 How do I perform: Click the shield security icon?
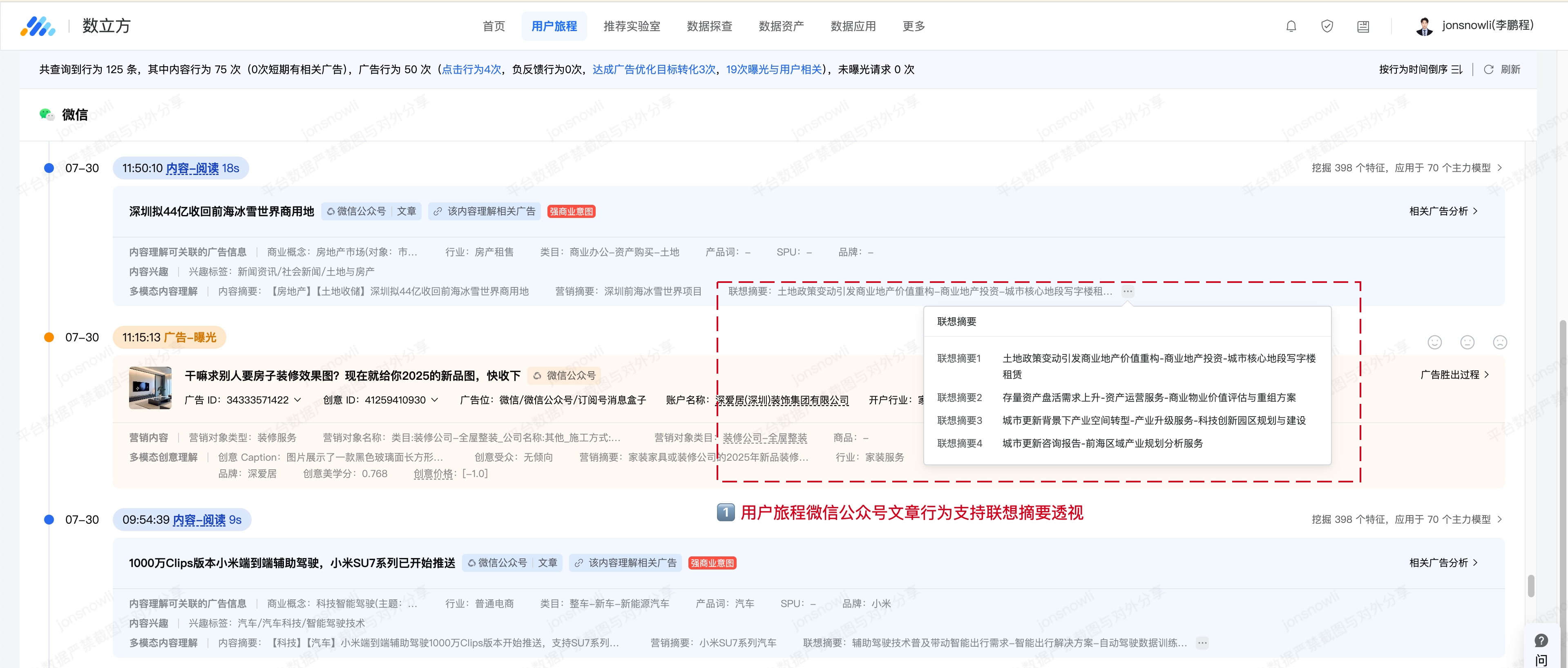(x=1327, y=26)
